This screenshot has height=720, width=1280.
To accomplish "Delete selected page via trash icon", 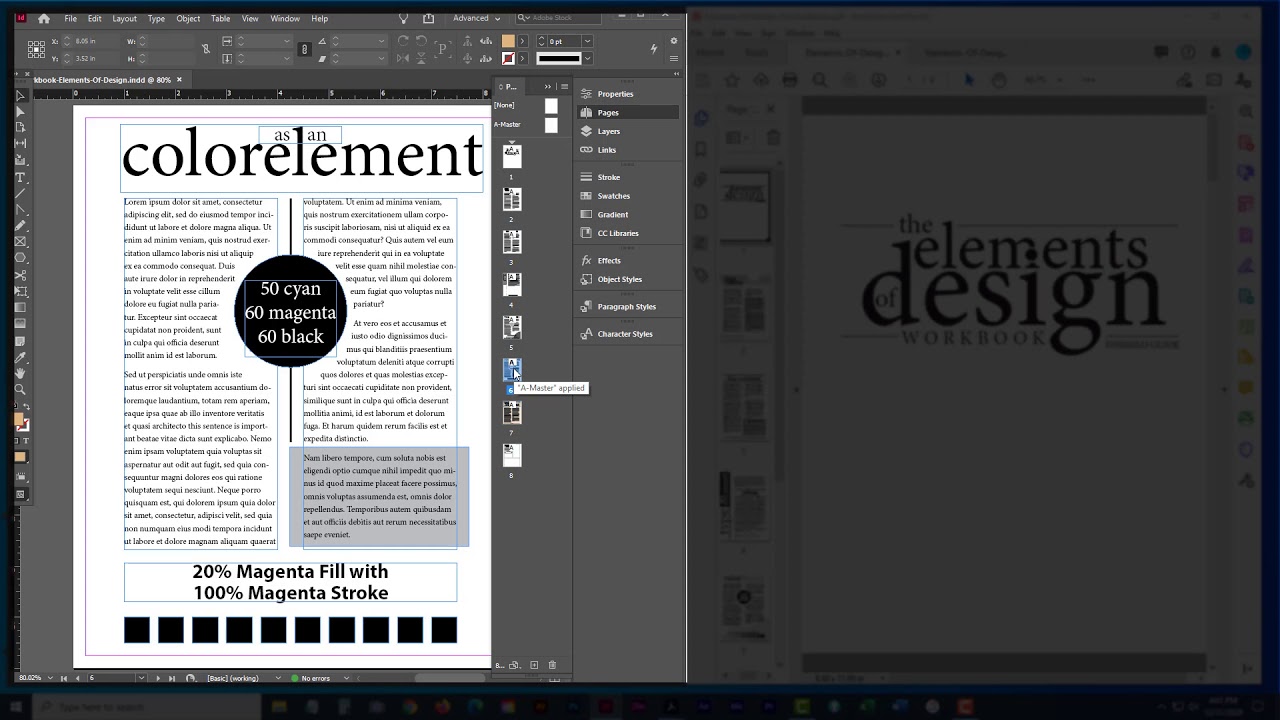I will 552,665.
